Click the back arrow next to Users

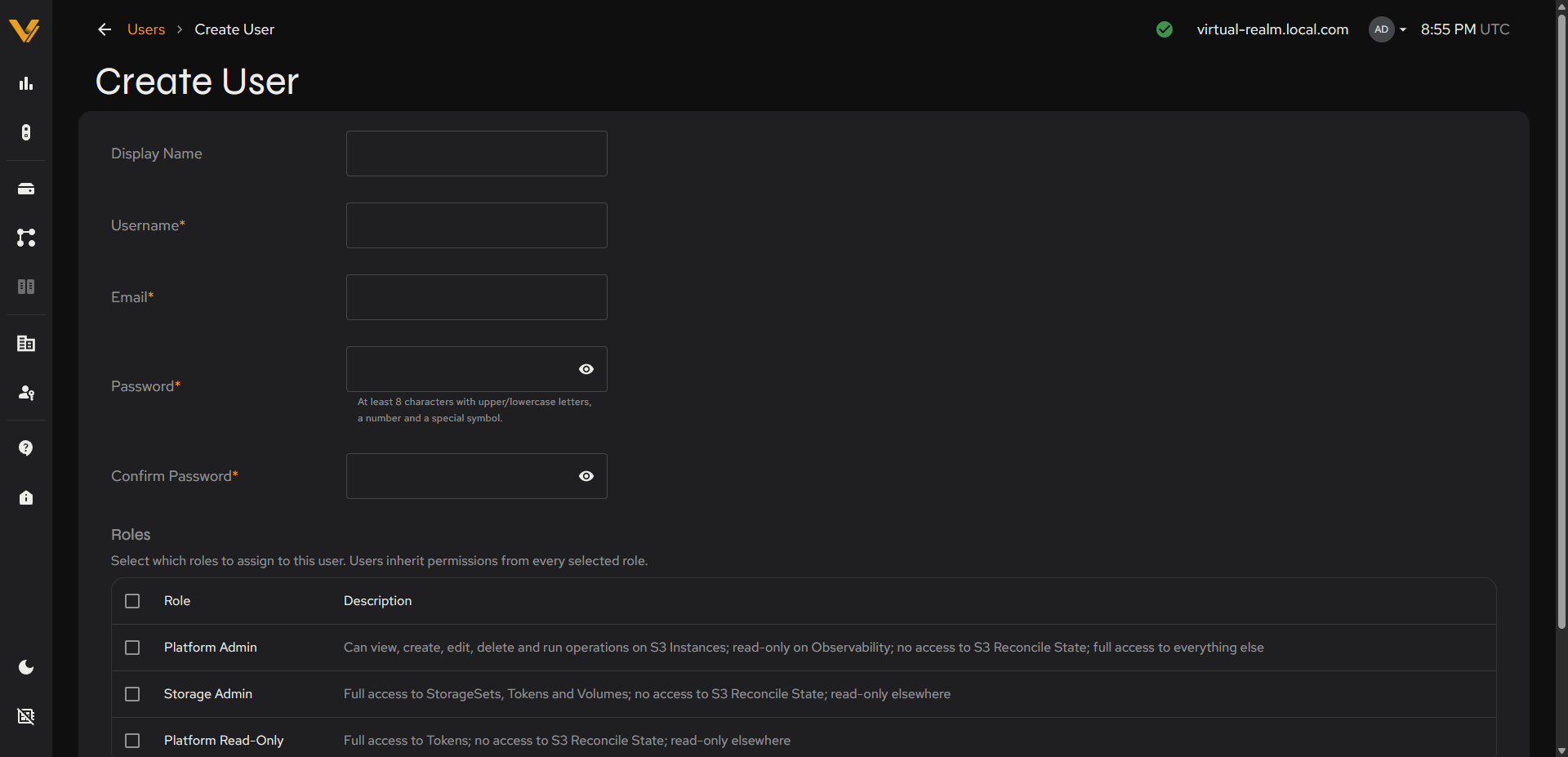point(105,29)
